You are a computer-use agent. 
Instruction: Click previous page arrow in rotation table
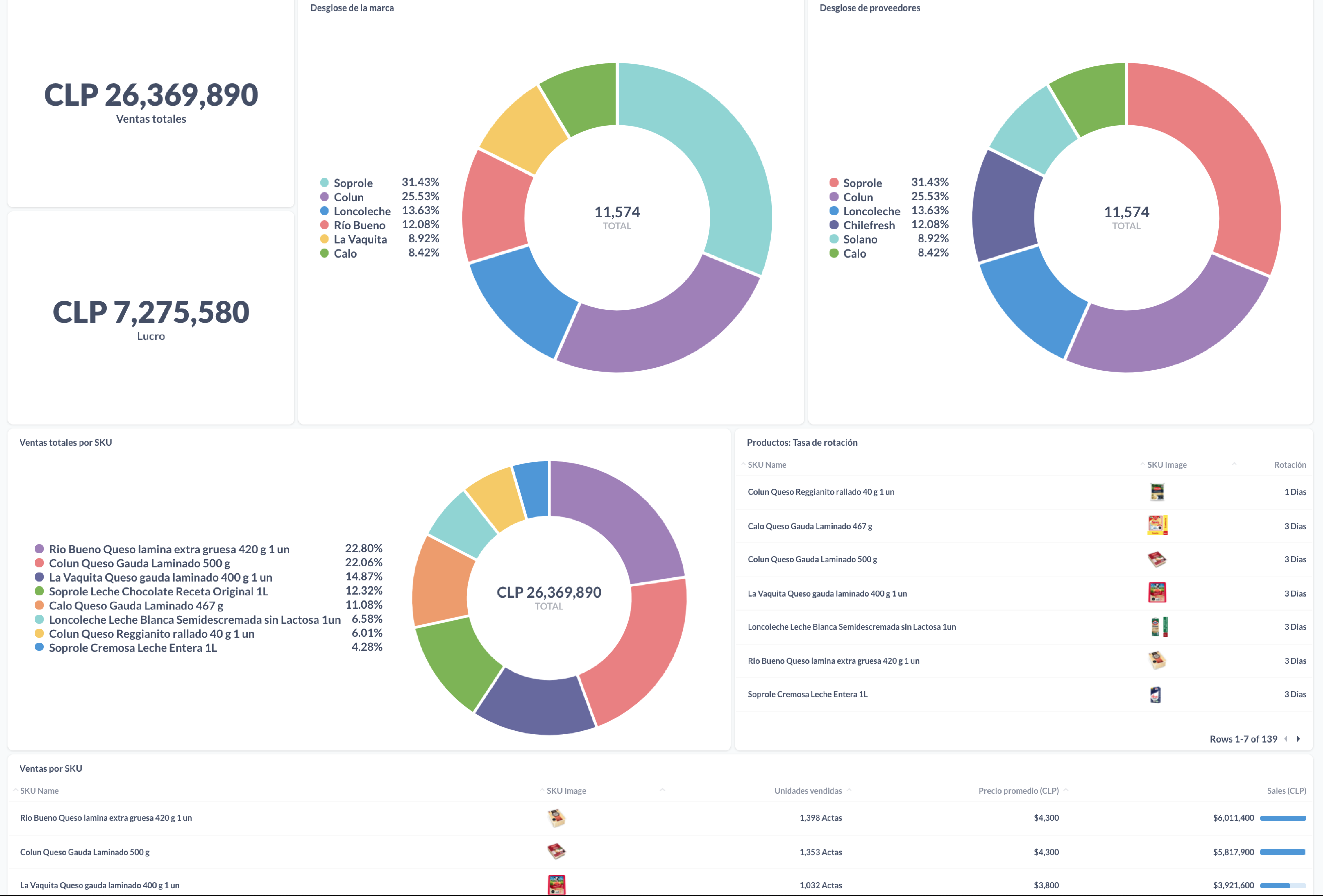[x=1286, y=739]
